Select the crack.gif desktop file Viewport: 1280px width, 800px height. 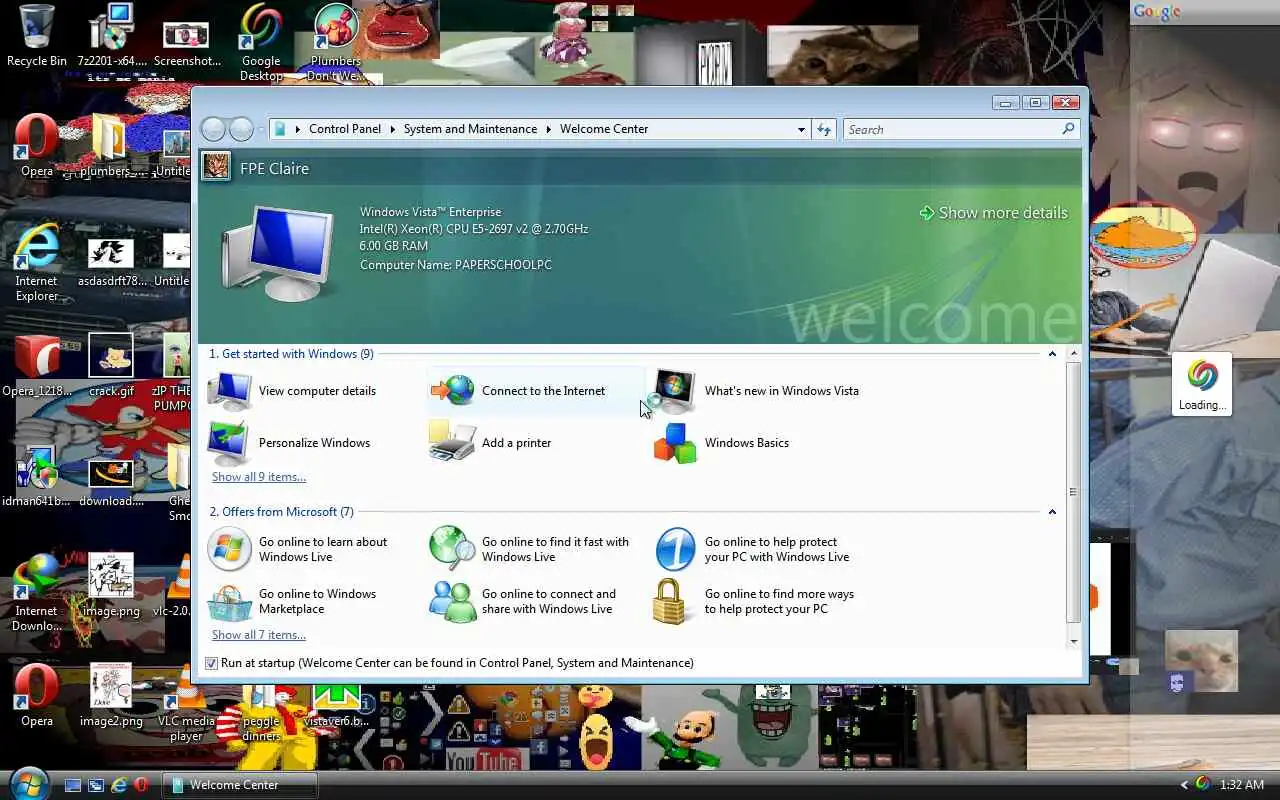(x=111, y=365)
